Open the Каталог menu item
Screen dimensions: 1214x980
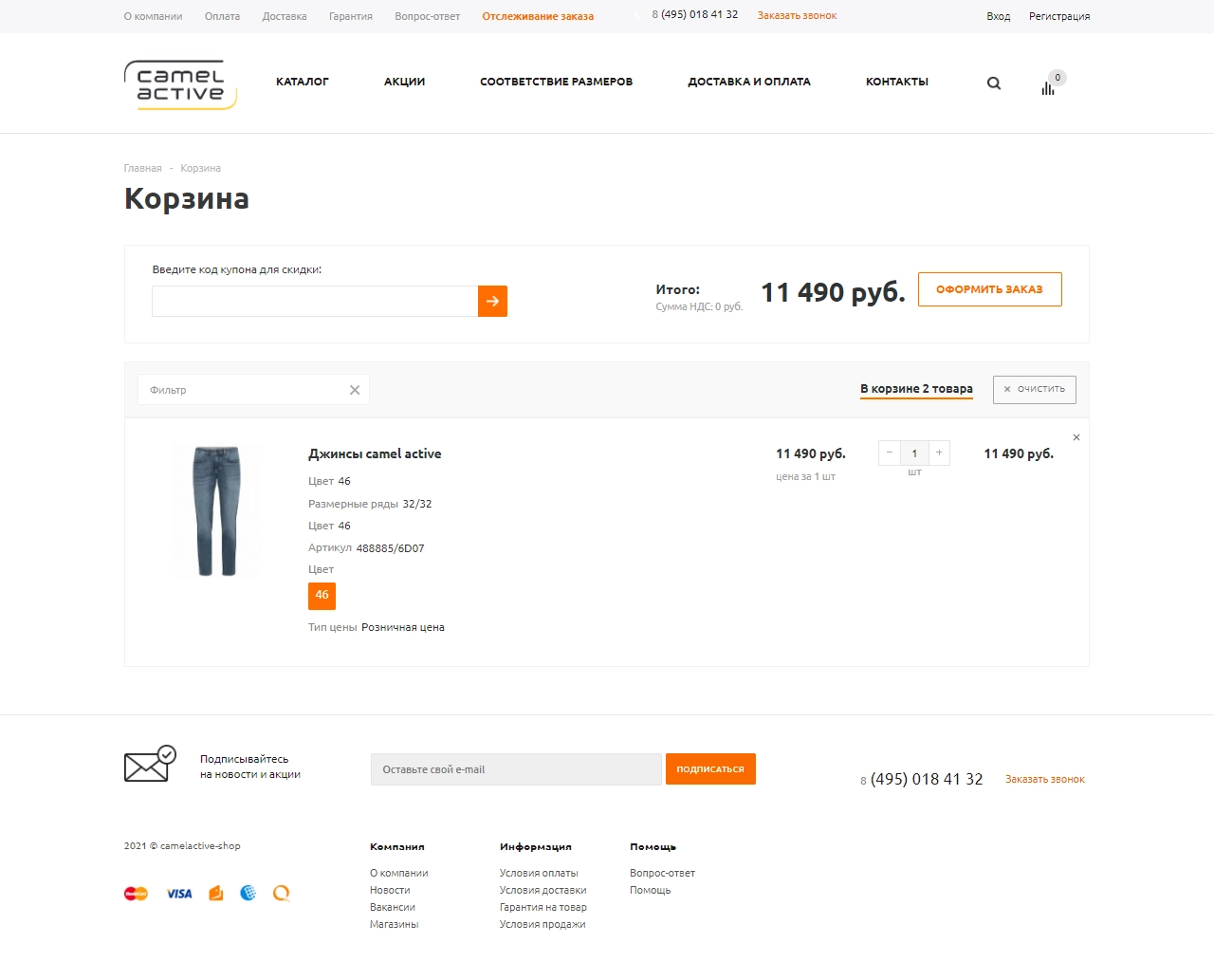tap(303, 82)
